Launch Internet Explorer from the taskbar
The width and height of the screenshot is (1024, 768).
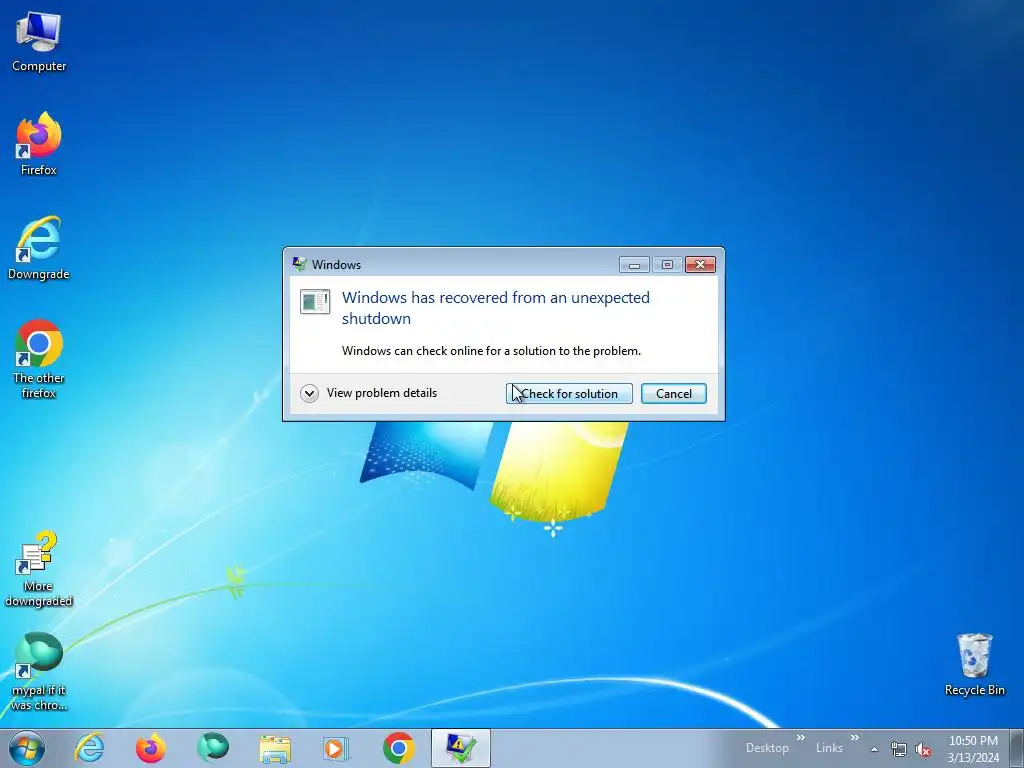pos(89,748)
